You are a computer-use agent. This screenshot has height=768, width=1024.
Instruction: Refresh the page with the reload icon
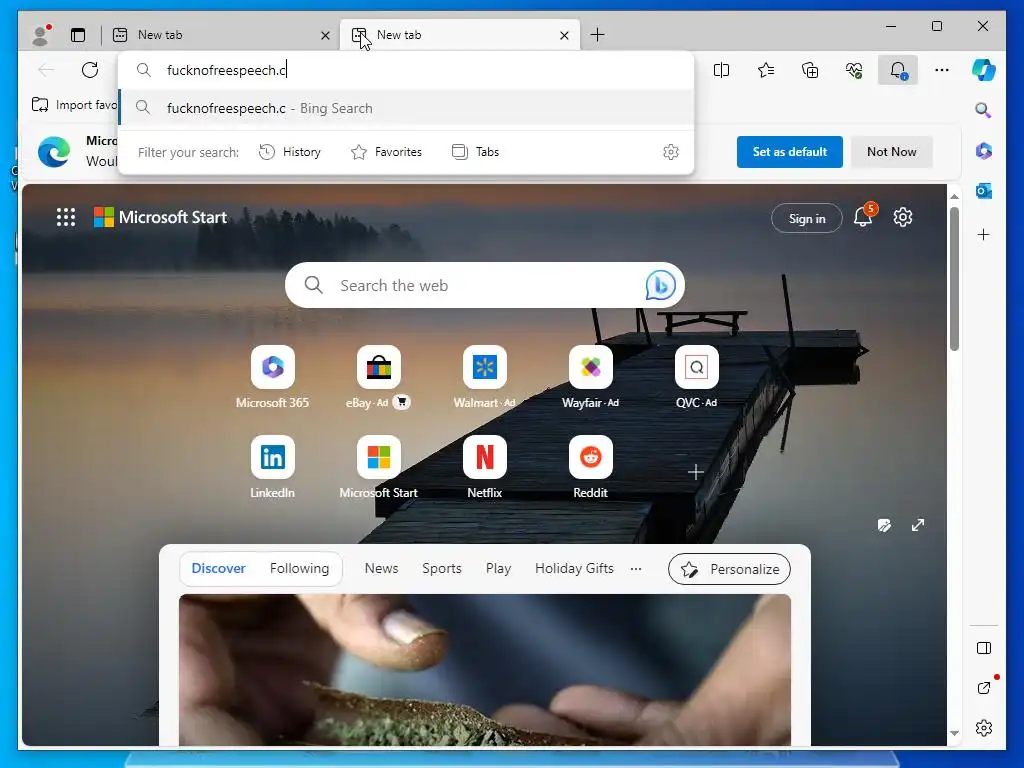(x=90, y=70)
